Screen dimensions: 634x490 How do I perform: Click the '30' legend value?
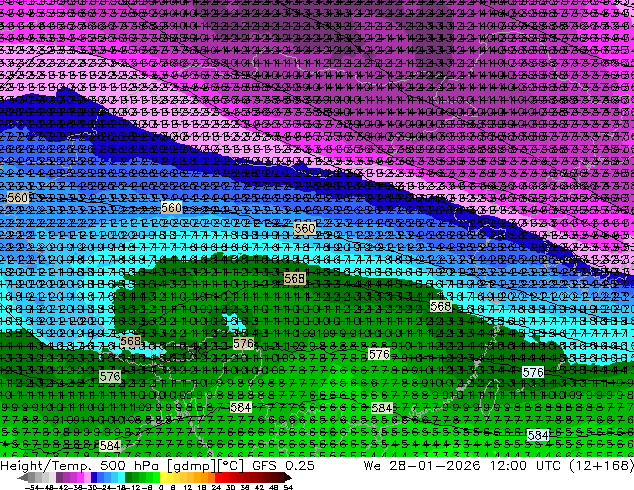click(x=230, y=487)
